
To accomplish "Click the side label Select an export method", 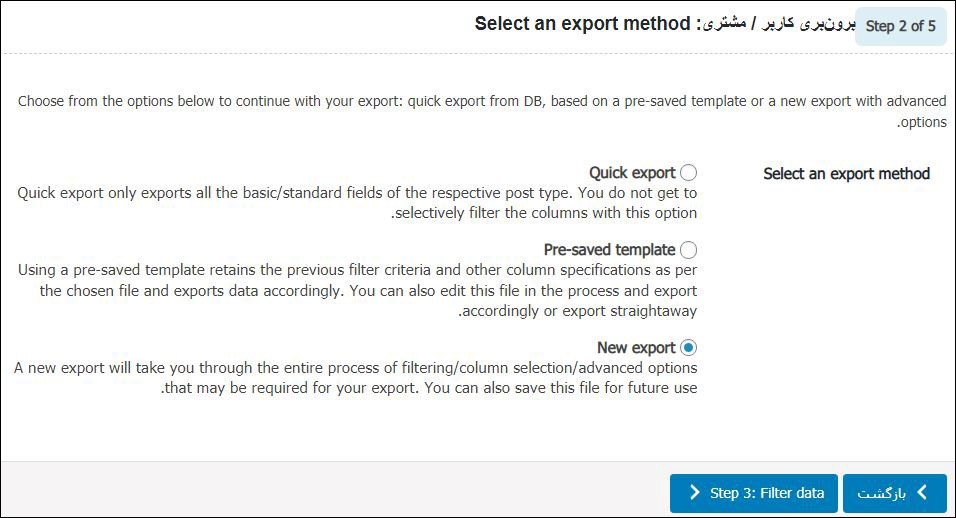I will click(x=846, y=174).
